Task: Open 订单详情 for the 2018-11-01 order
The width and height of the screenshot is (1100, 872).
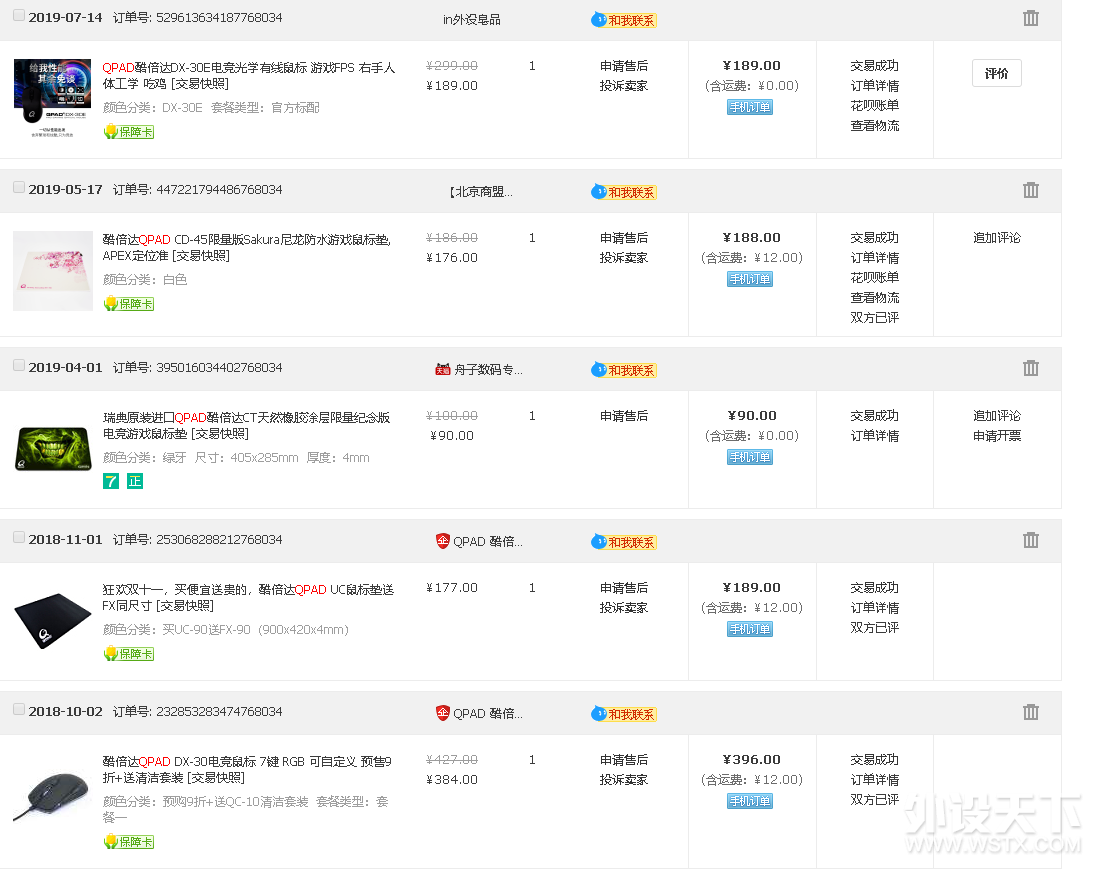Action: click(875, 608)
